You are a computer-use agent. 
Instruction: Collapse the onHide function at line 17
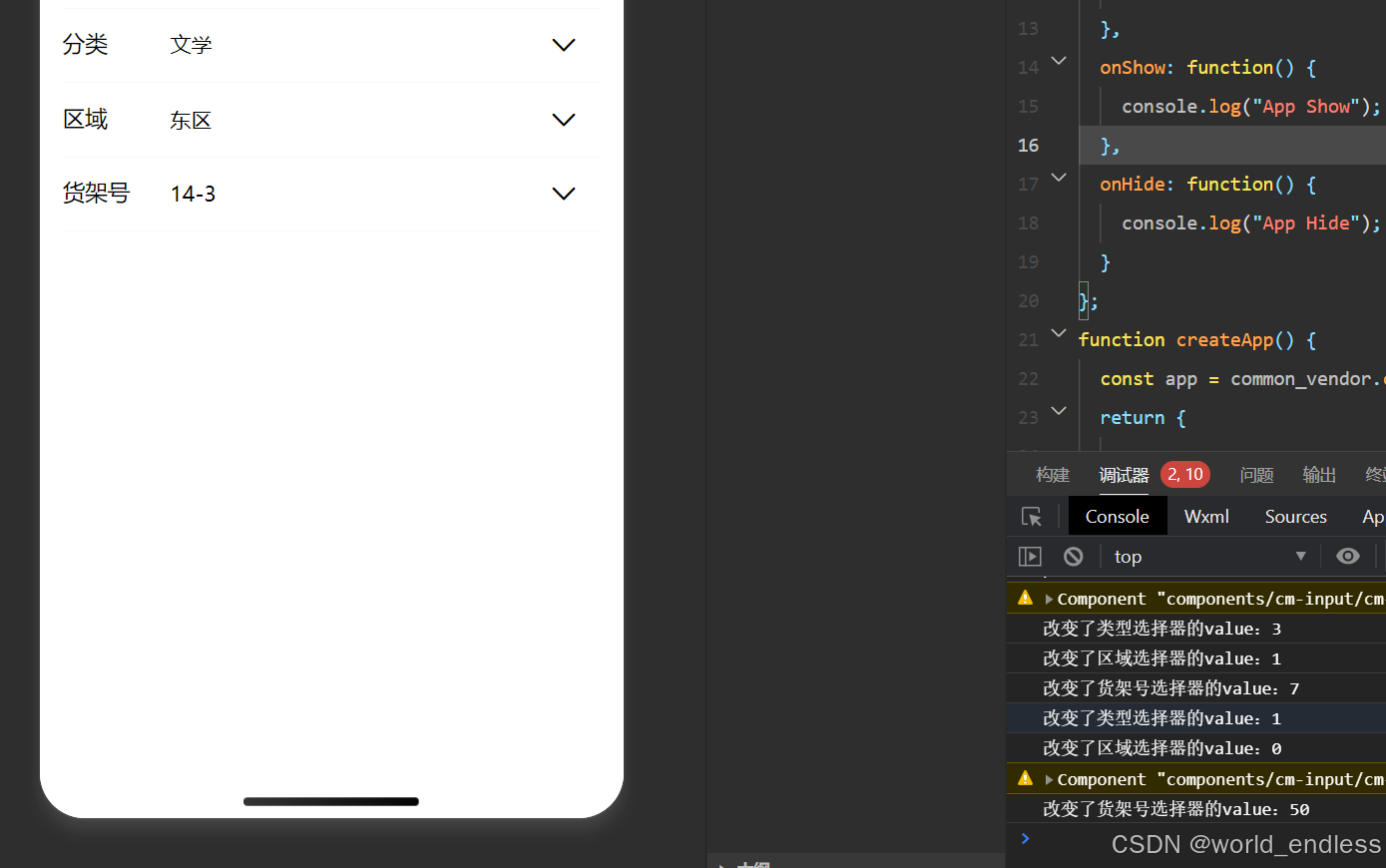click(1059, 178)
